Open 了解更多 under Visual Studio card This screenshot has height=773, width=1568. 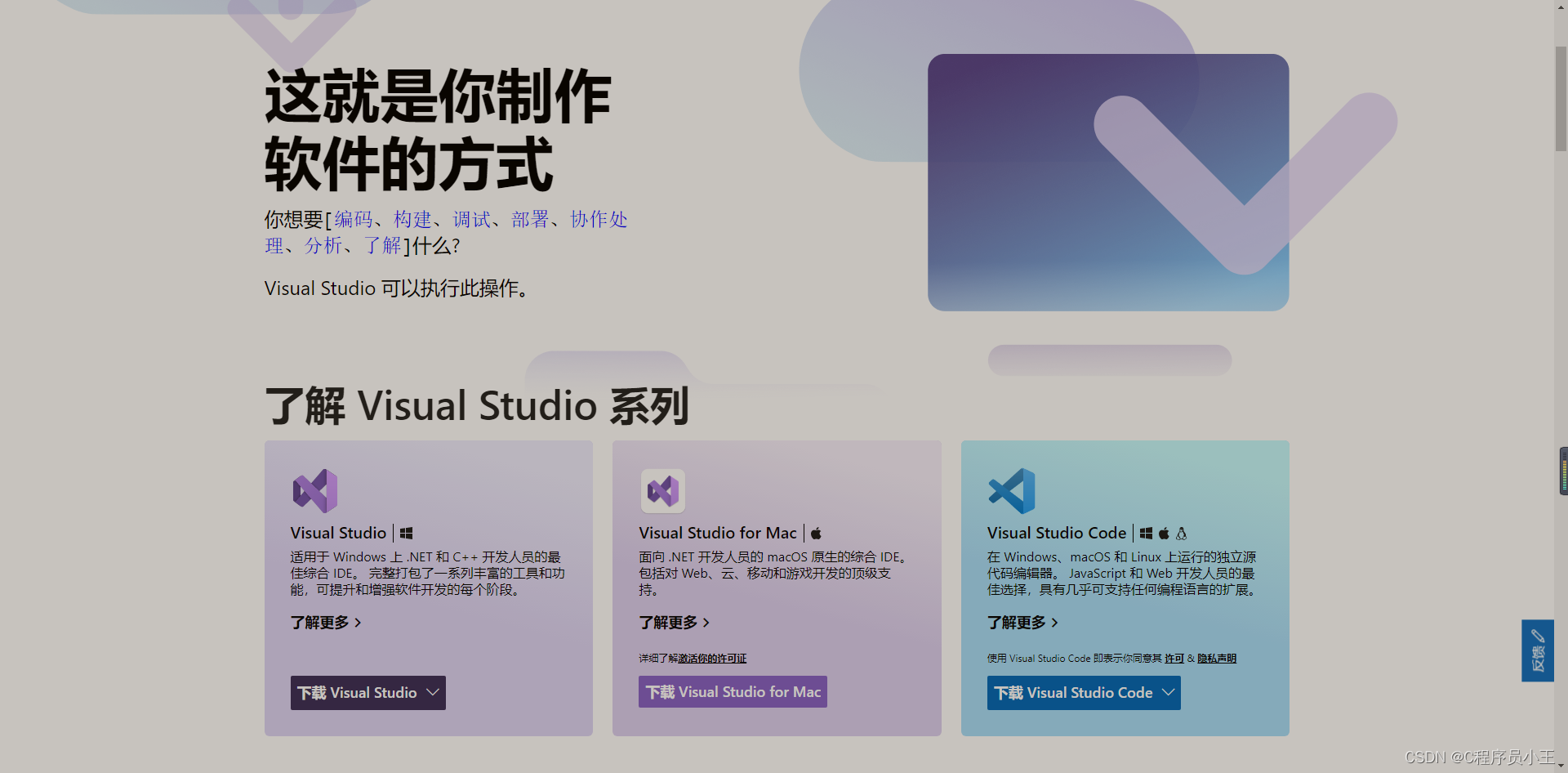tap(326, 623)
